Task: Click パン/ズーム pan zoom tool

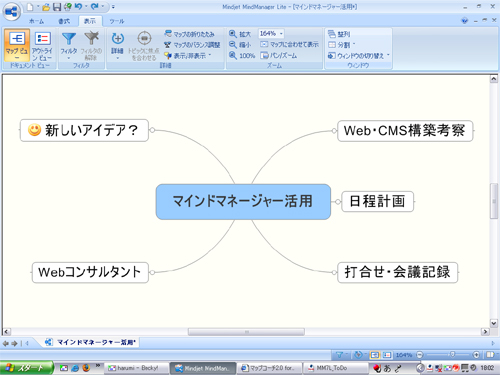Action: [x=279, y=56]
